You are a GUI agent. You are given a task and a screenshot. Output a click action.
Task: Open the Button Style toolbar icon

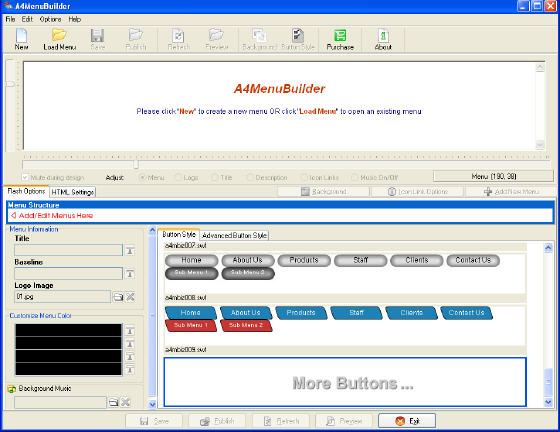(x=298, y=35)
